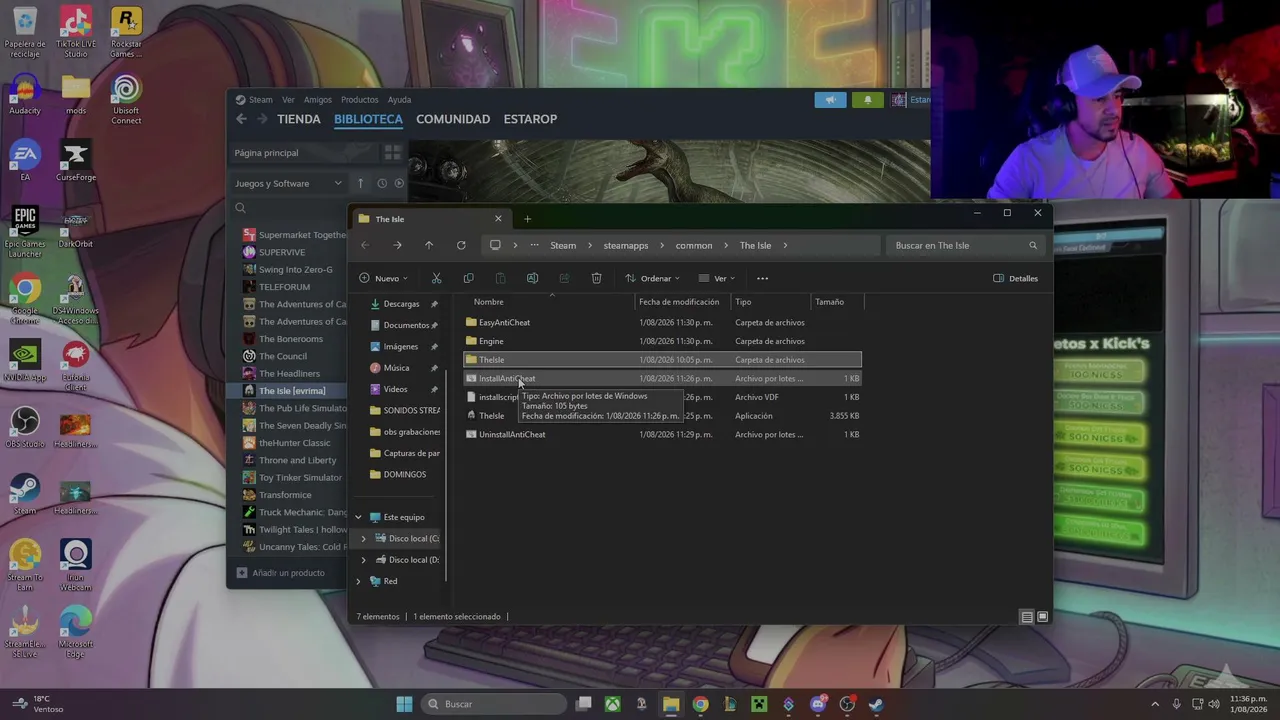
Task: Open the three-dot more options in Explorer toolbar
Action: (762, 278)
